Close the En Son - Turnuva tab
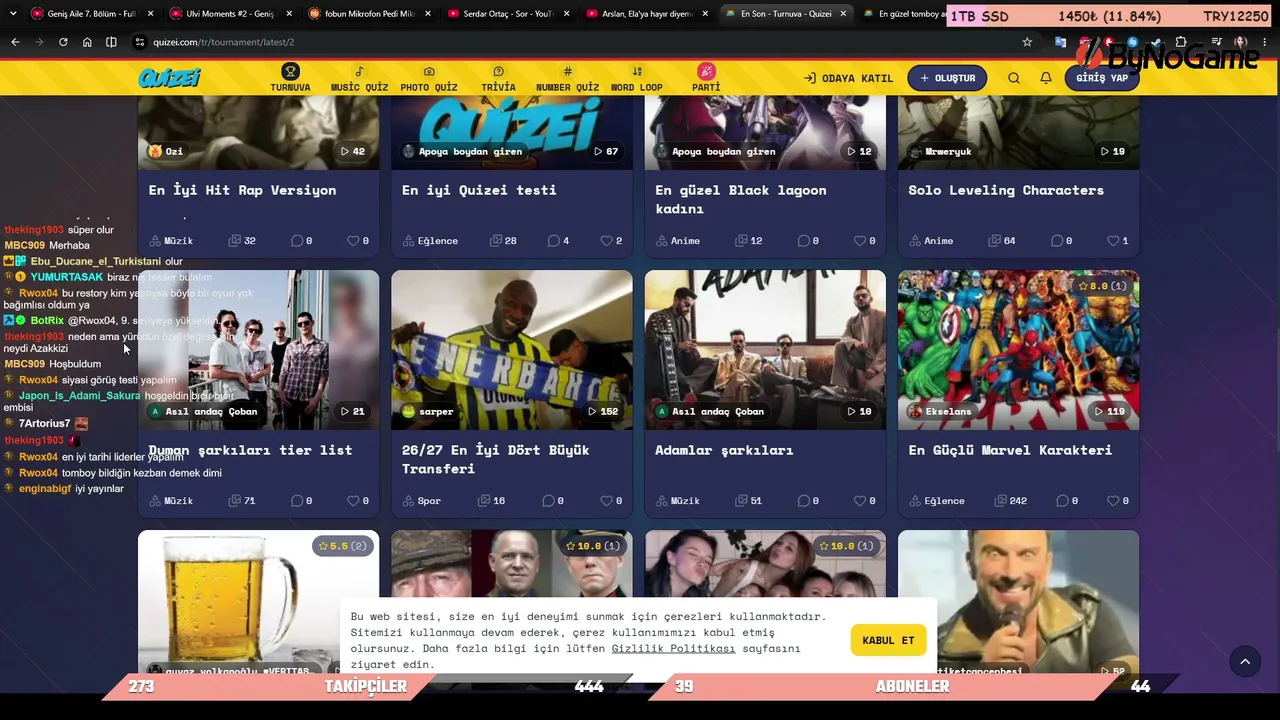The height and width of the screenshot is (720, 1280). coord(842,14)
